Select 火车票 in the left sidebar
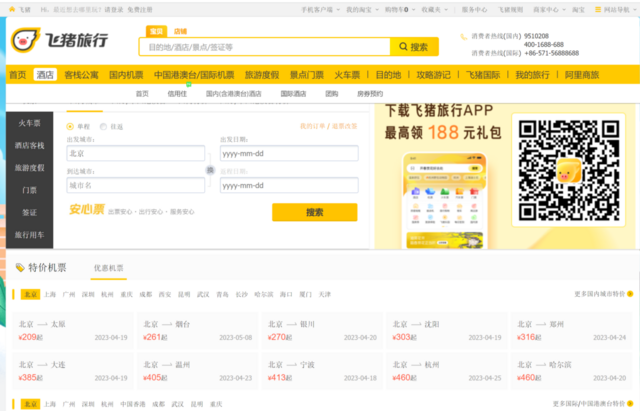640x411 pixels. tap(29, 123)
